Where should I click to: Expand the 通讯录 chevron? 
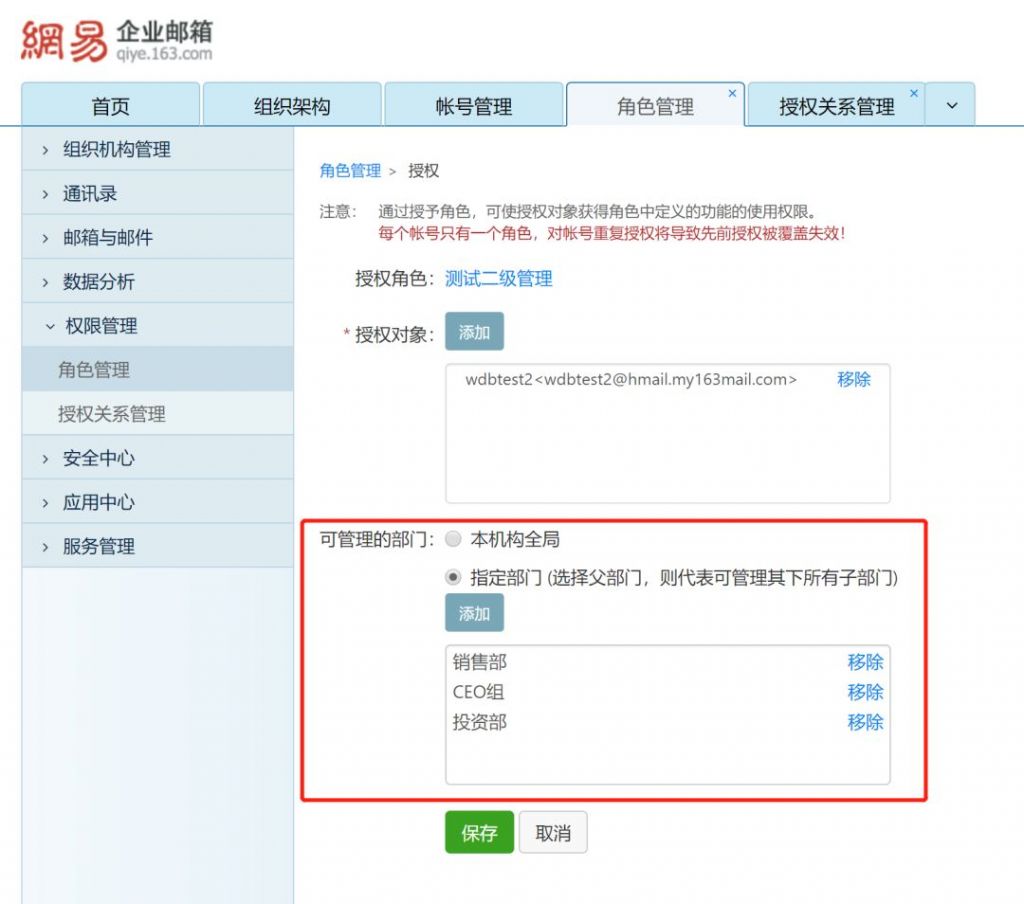coord(45,194)
